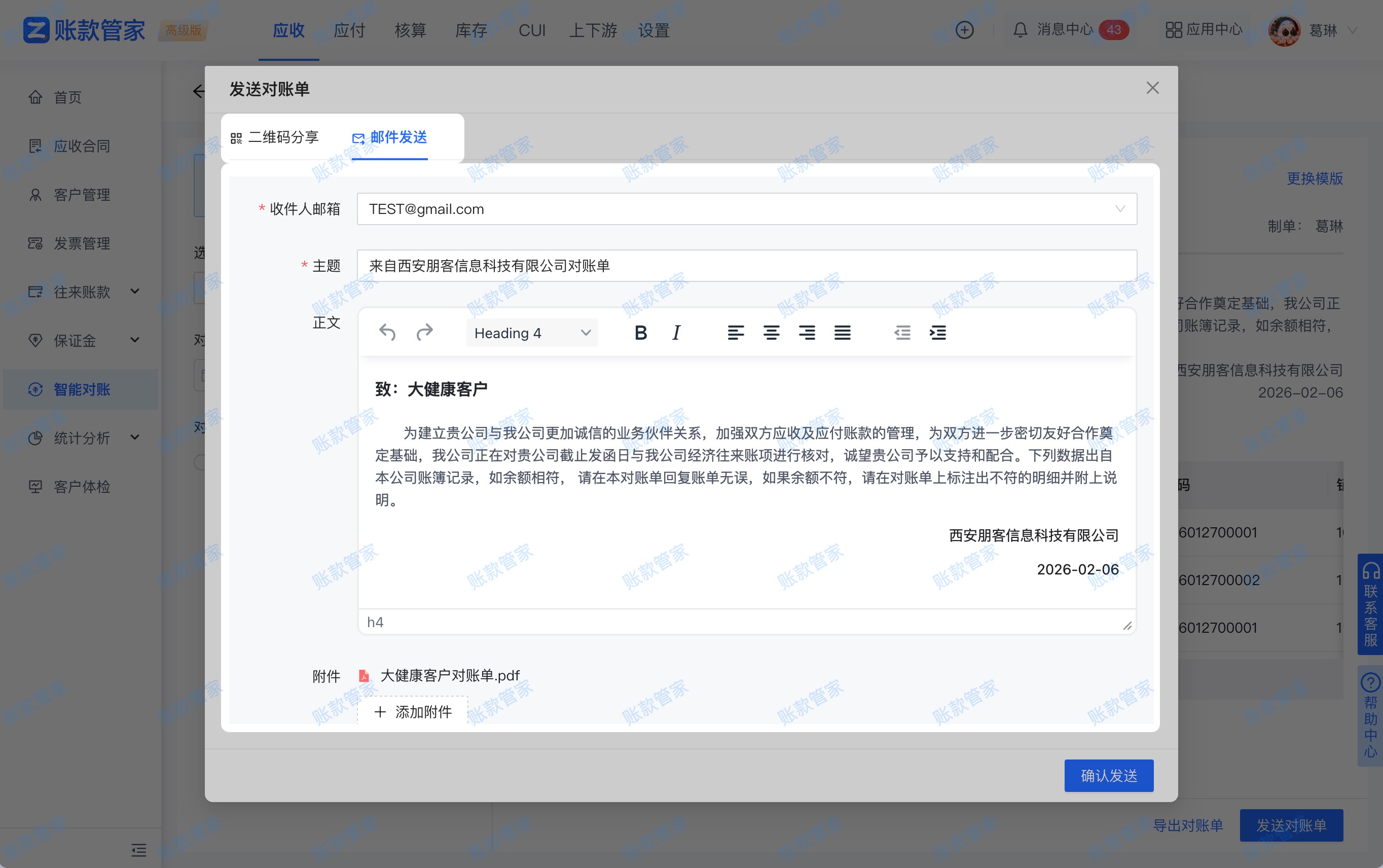The height and width of the screenshot is (868, 1383).
Task: Click the subject input field
Action: click(688, 265)
